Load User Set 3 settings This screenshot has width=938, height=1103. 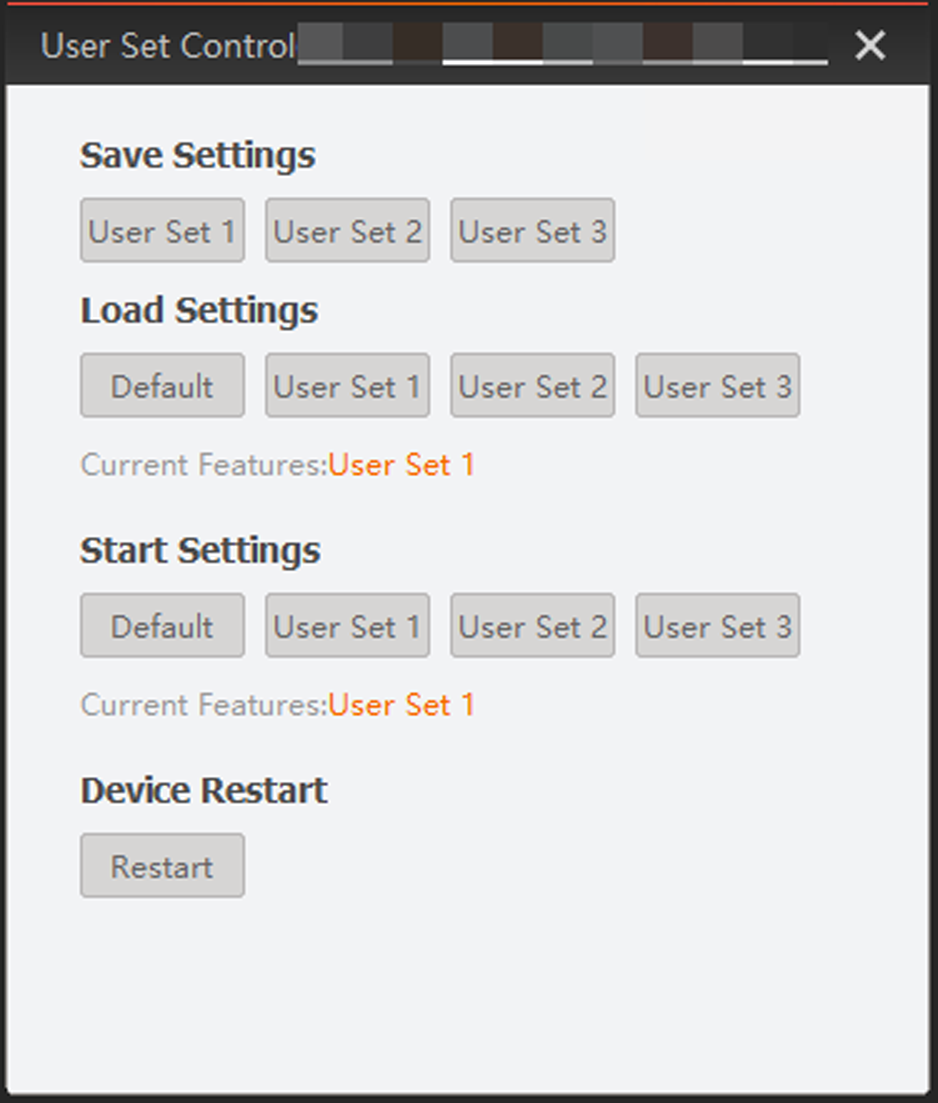pyautogui.click(x=717, y=386)
